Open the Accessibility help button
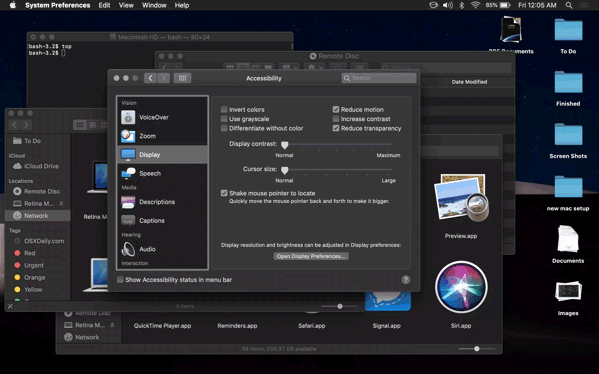The image size is (599, 374). [406, 280]
